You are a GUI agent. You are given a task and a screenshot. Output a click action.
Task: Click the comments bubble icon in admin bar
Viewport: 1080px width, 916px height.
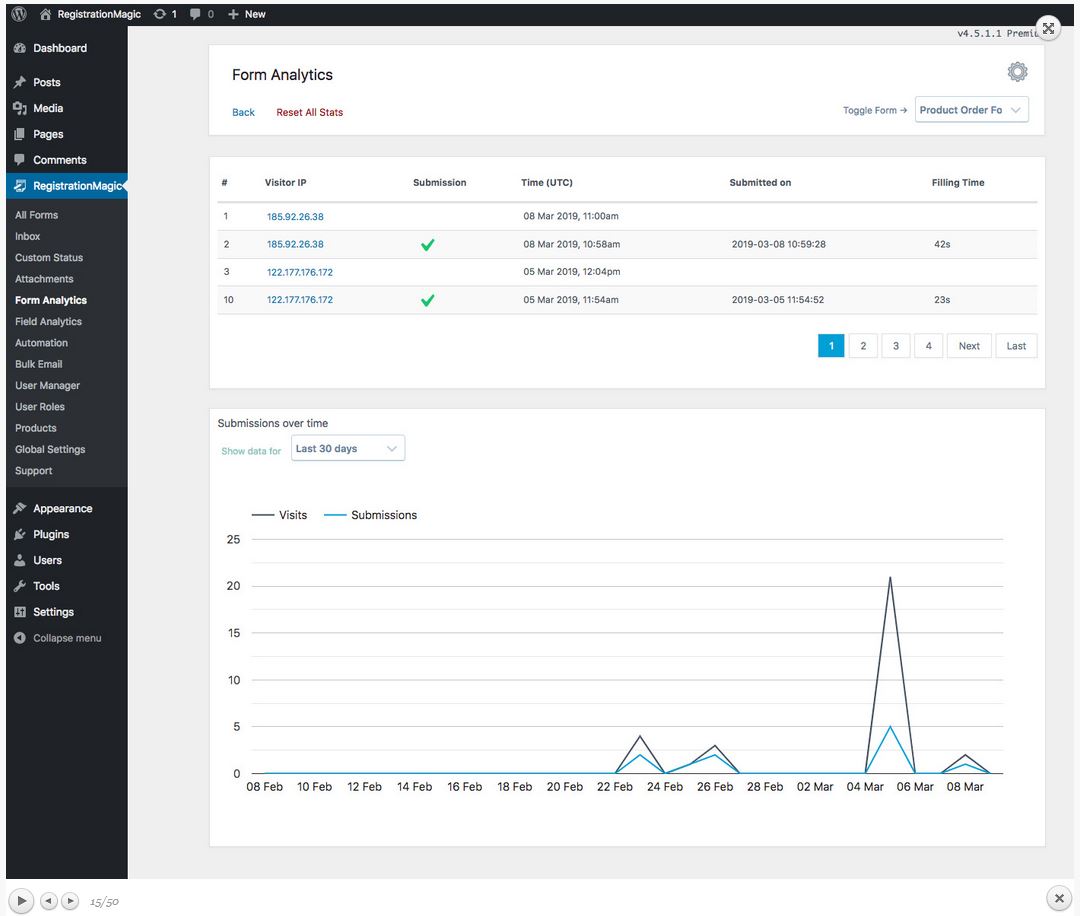(195, 14)
